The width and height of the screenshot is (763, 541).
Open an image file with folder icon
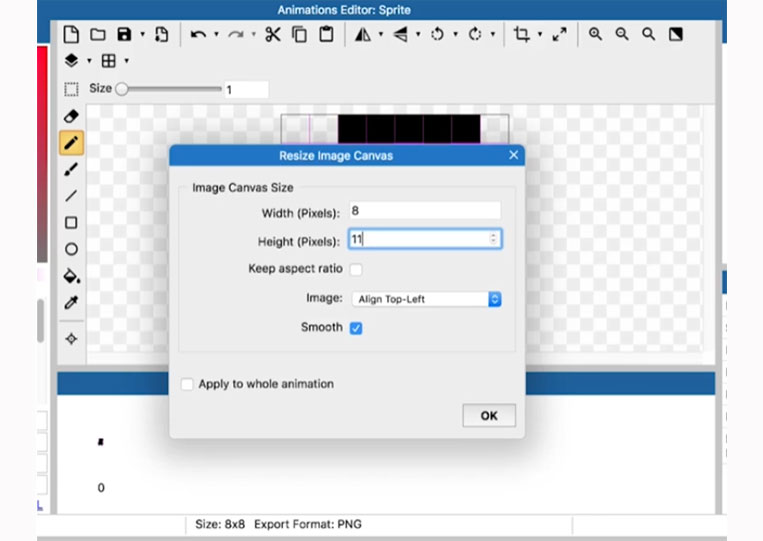coord(98,35)
